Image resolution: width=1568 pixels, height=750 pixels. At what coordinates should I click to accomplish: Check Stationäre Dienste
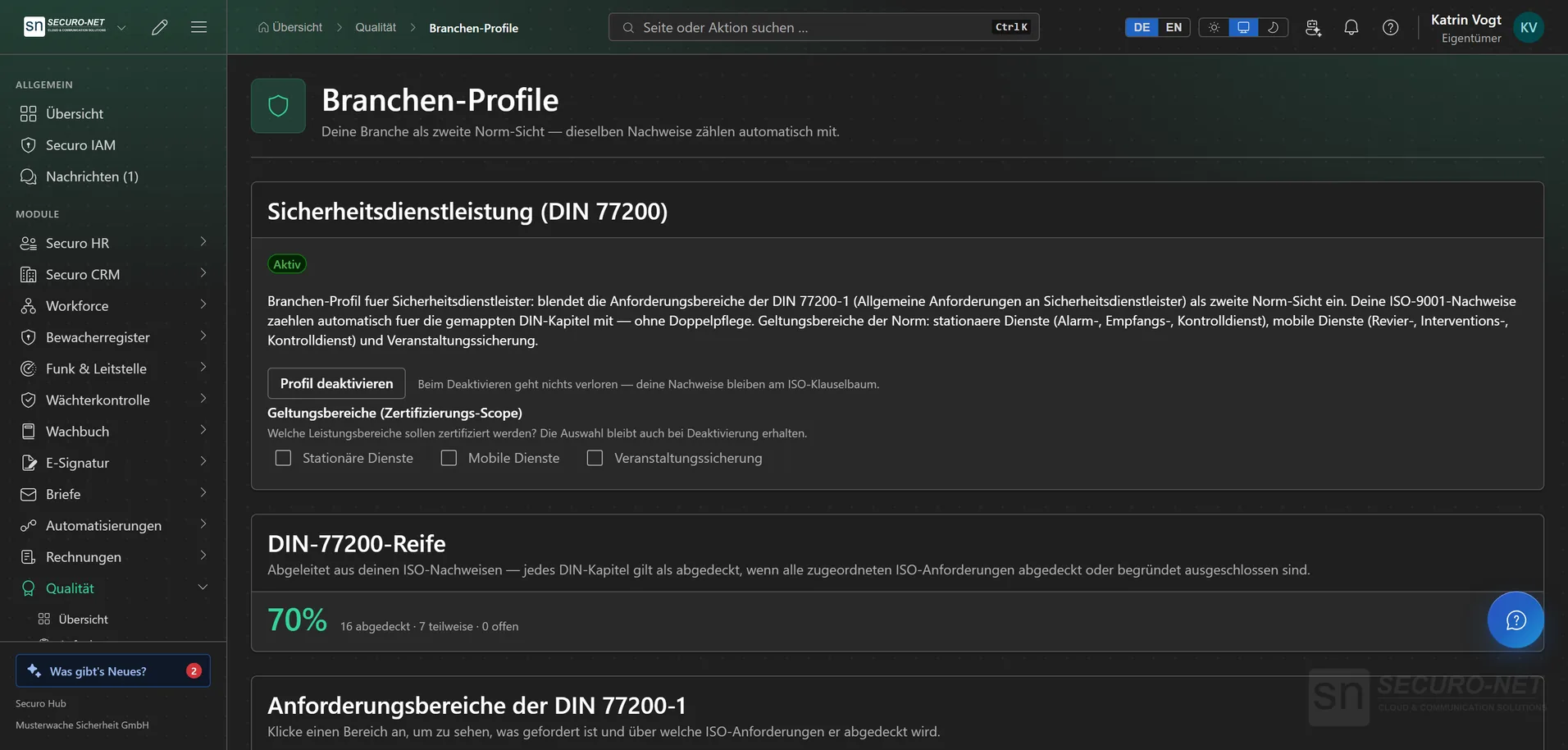(x=283, y=458)
